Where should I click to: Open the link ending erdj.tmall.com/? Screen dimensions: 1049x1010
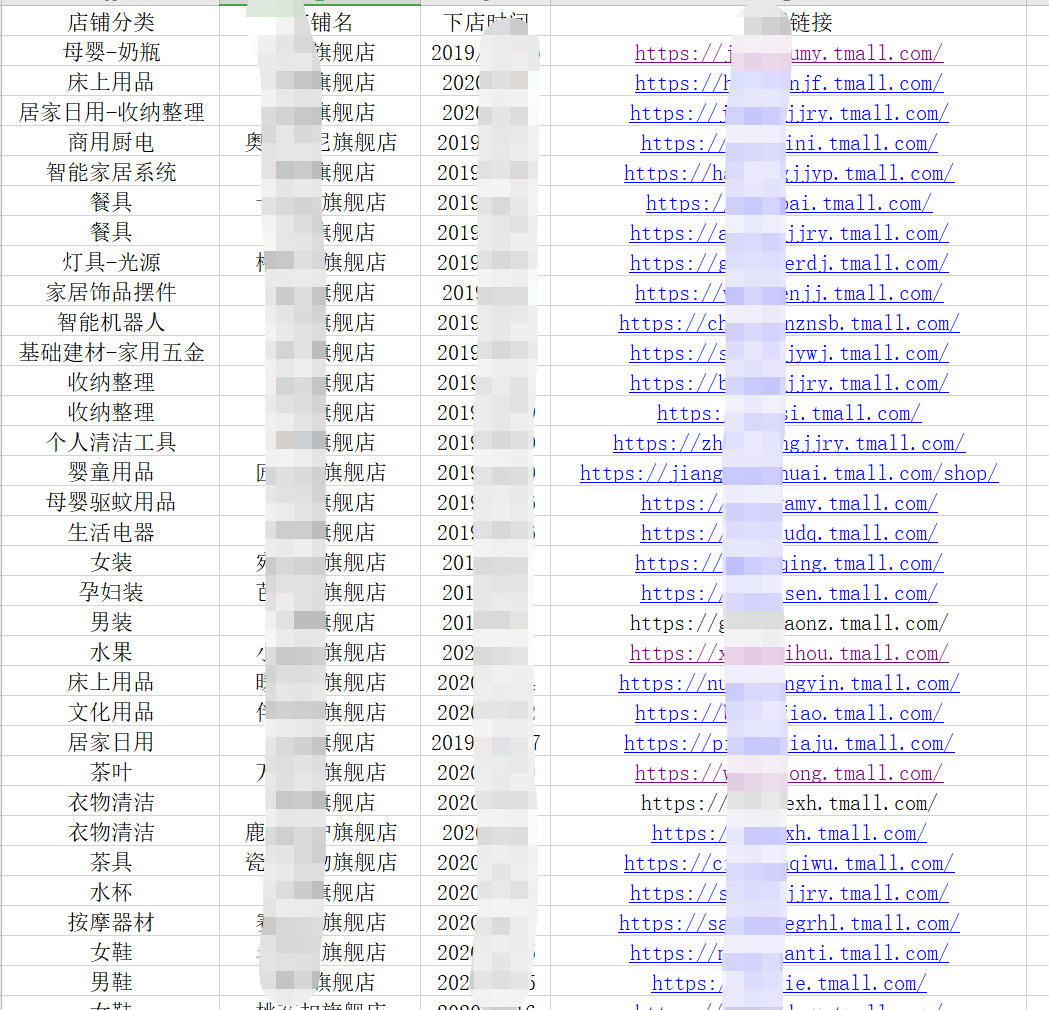tap(789, 263)
